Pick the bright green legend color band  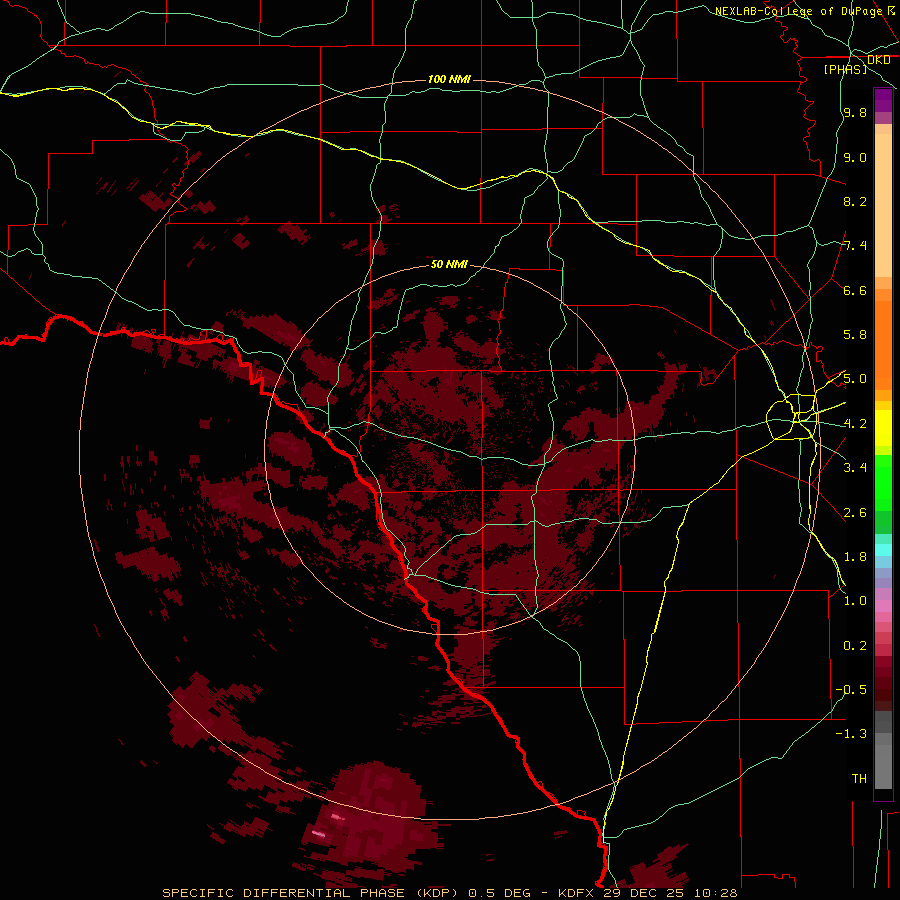883,482
